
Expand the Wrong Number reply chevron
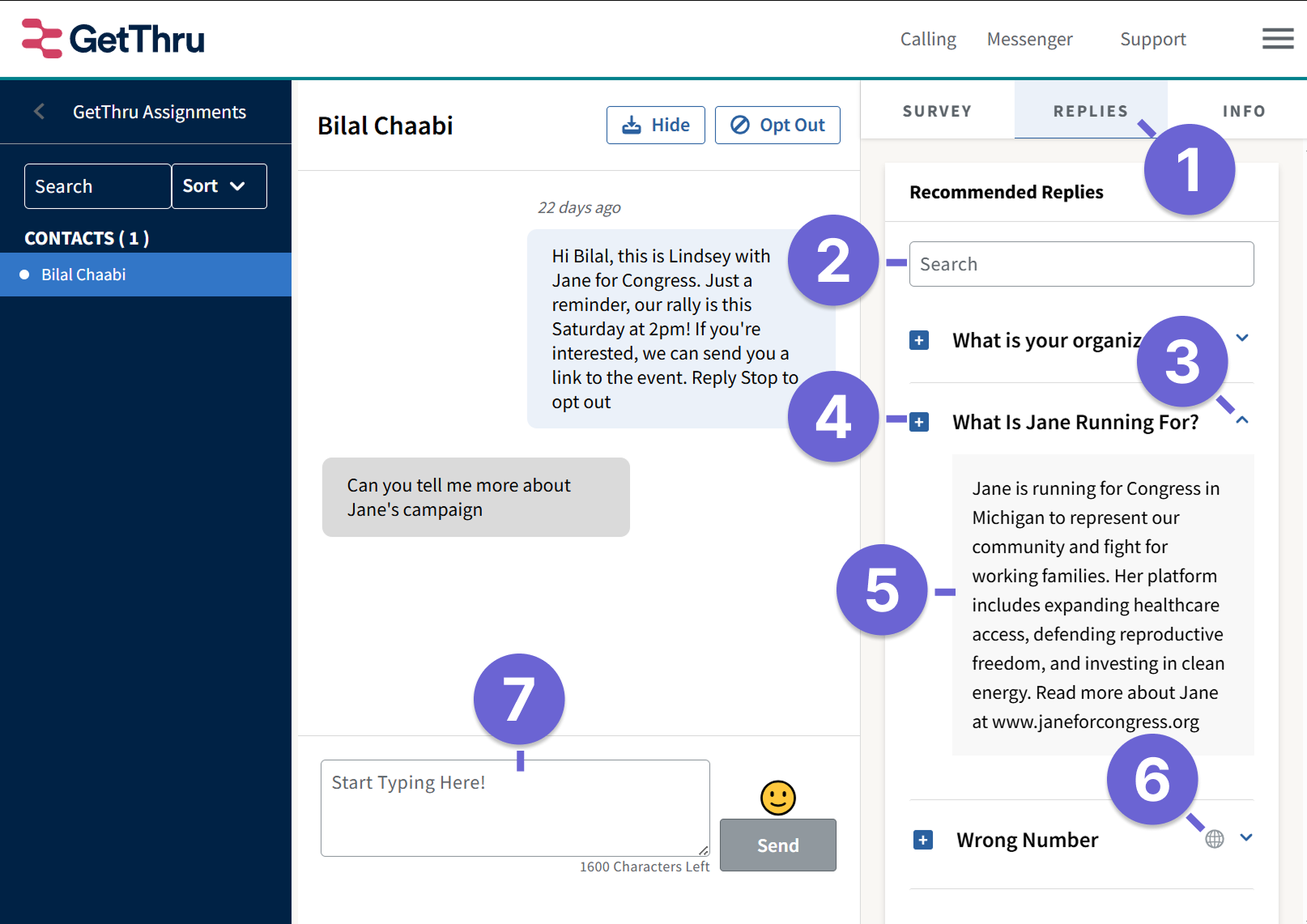click(x=1246, y=837)
